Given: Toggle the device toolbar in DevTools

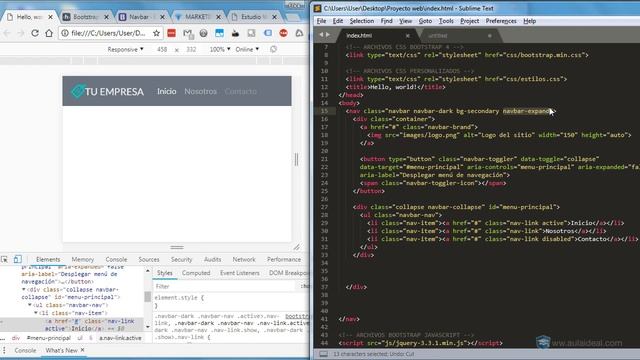Looking at the screenshot, I should coord(18,259).
